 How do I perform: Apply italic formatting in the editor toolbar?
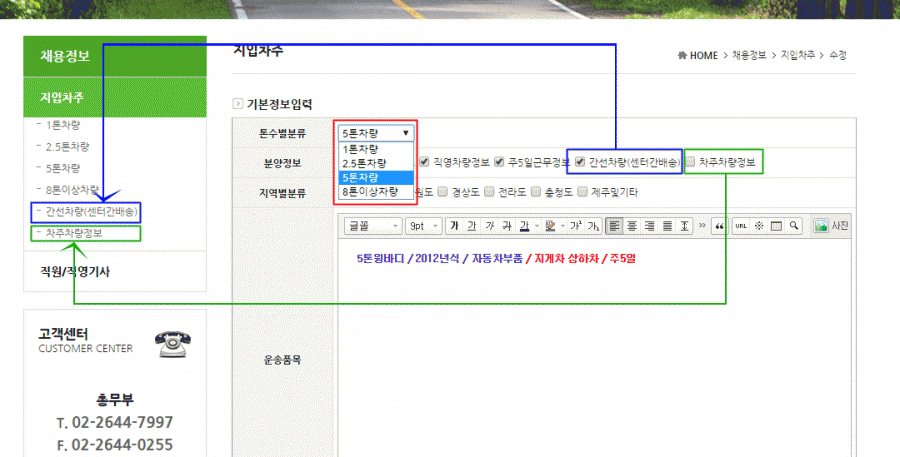[490, 226]
